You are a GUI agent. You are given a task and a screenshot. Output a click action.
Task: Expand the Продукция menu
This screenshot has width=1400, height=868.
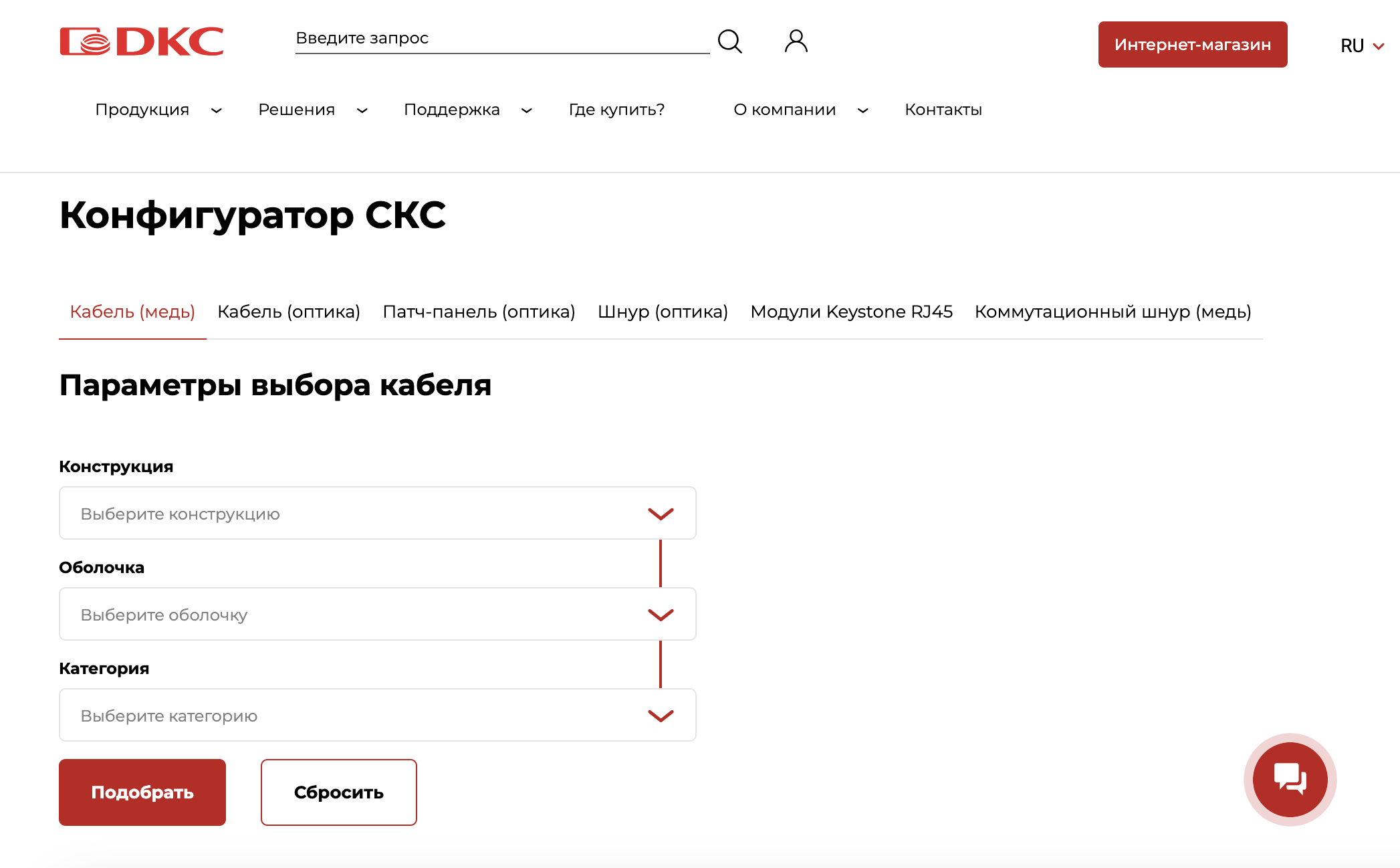click(x=158, y=110)
